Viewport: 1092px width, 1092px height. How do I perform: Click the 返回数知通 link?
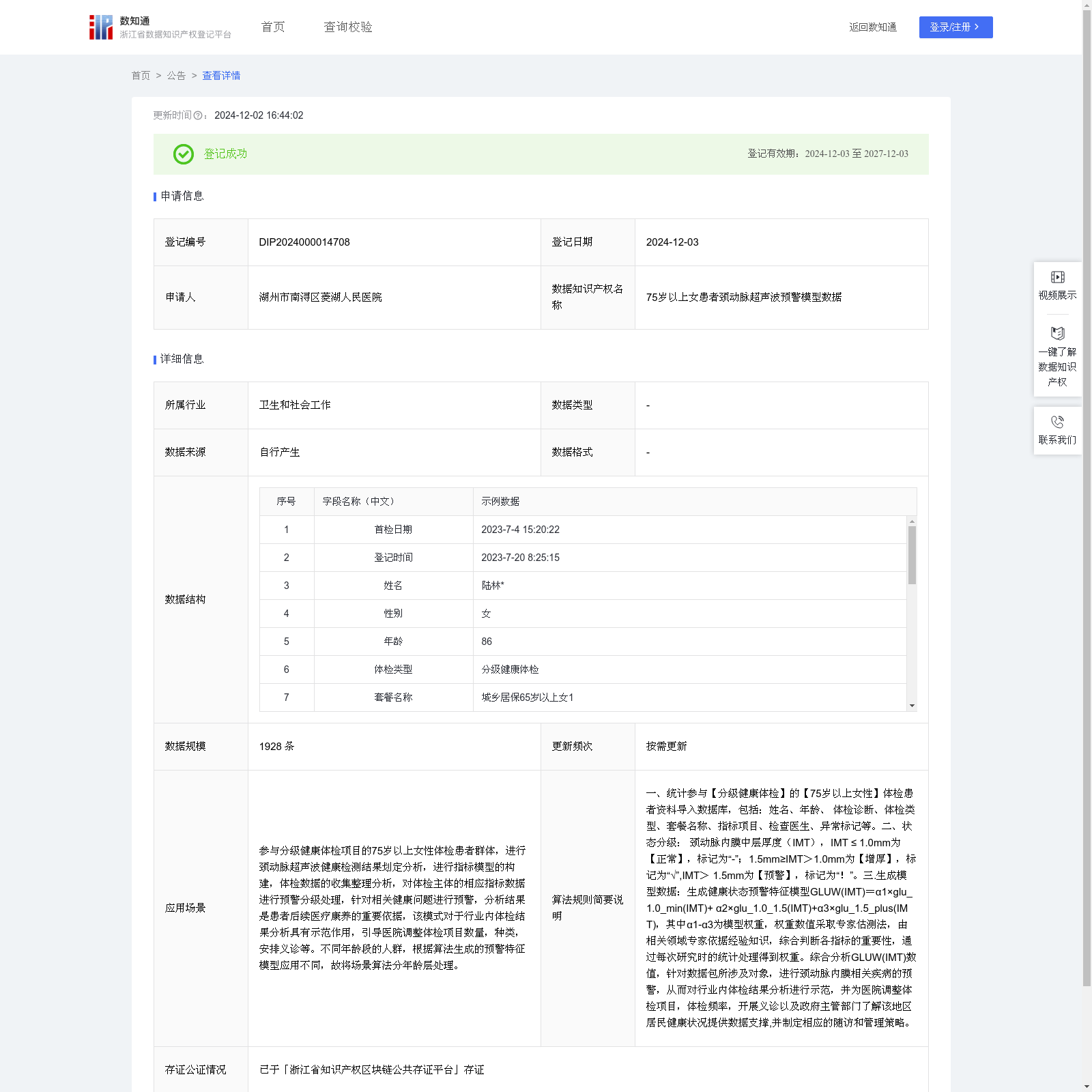(x=872, y=27)
